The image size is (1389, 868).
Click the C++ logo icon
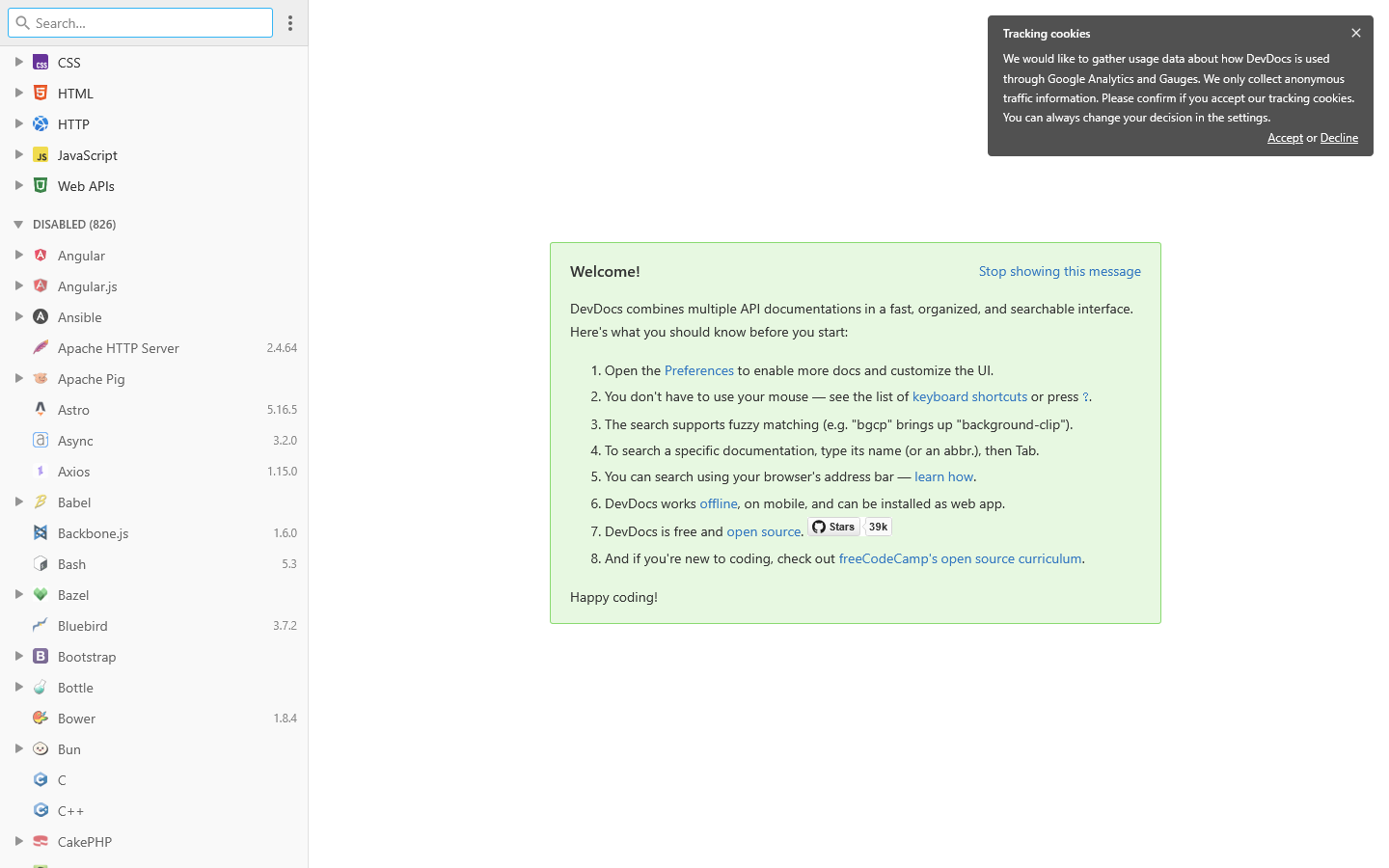tap(41, 811)
